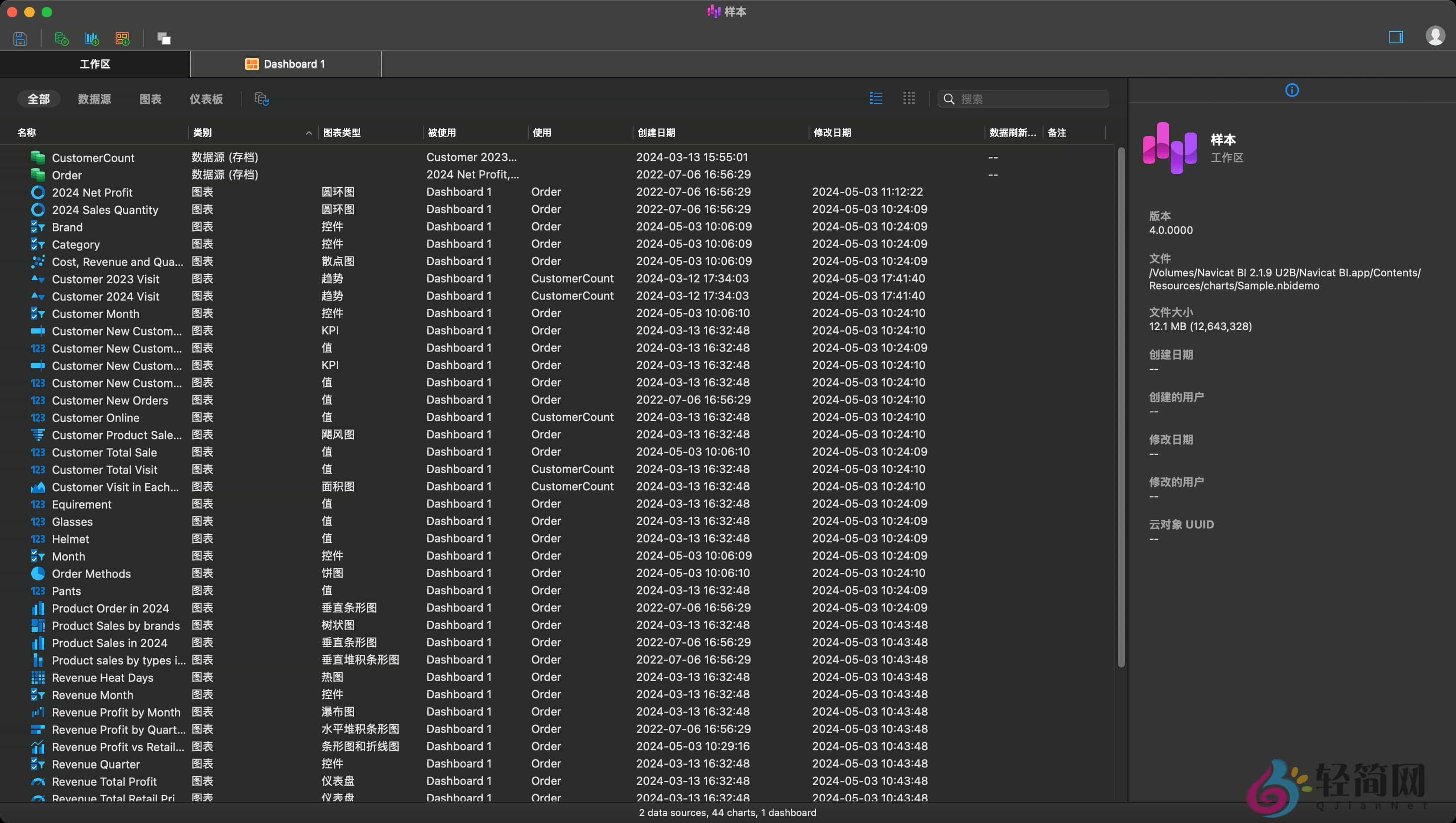Open the user profile avatar at top right
The height and width of the screenshot is (823, 1456).
tap(1434, 37)
